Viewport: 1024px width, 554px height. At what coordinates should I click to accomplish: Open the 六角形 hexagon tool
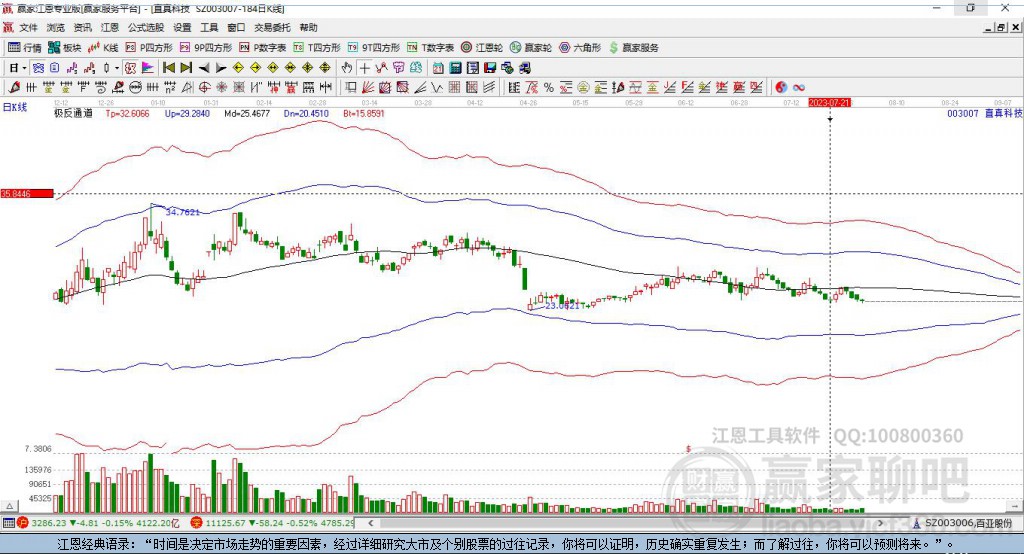[580, 48]
